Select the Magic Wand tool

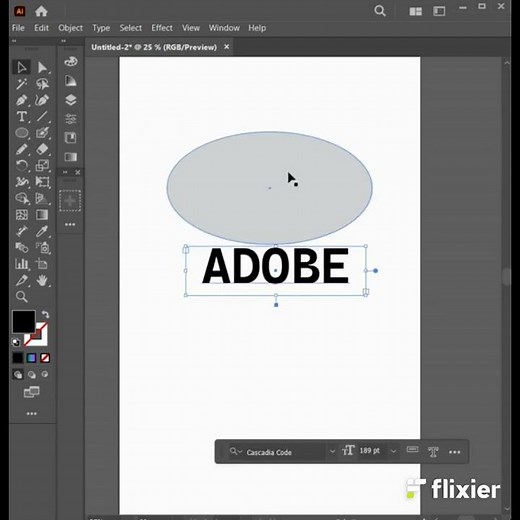[22, 84]
